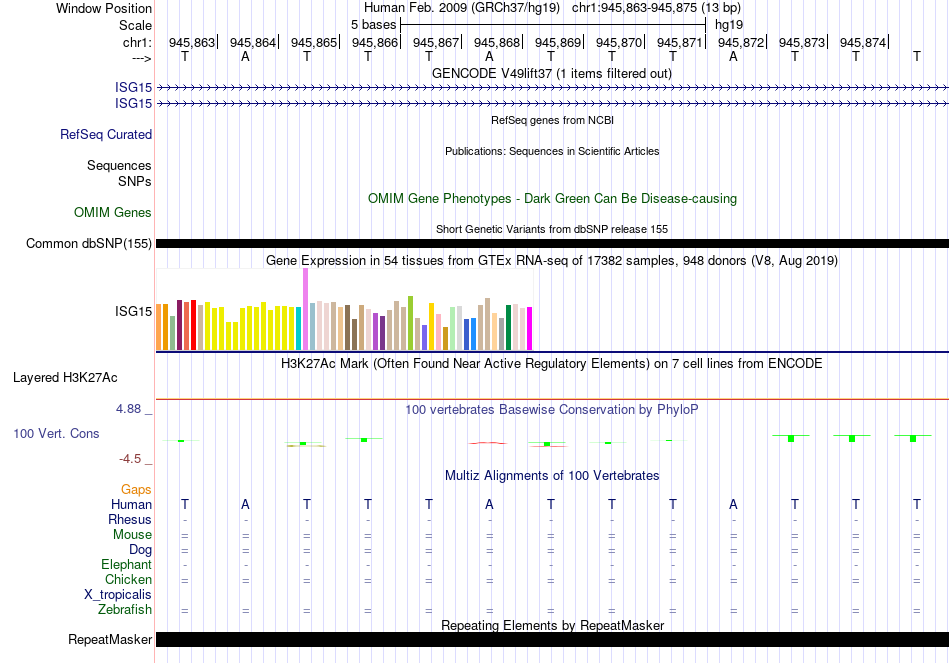950x663 pixels.
Task: Click Short Genetic Variants from dbSNP title
Action: click(x=552, y=229)
